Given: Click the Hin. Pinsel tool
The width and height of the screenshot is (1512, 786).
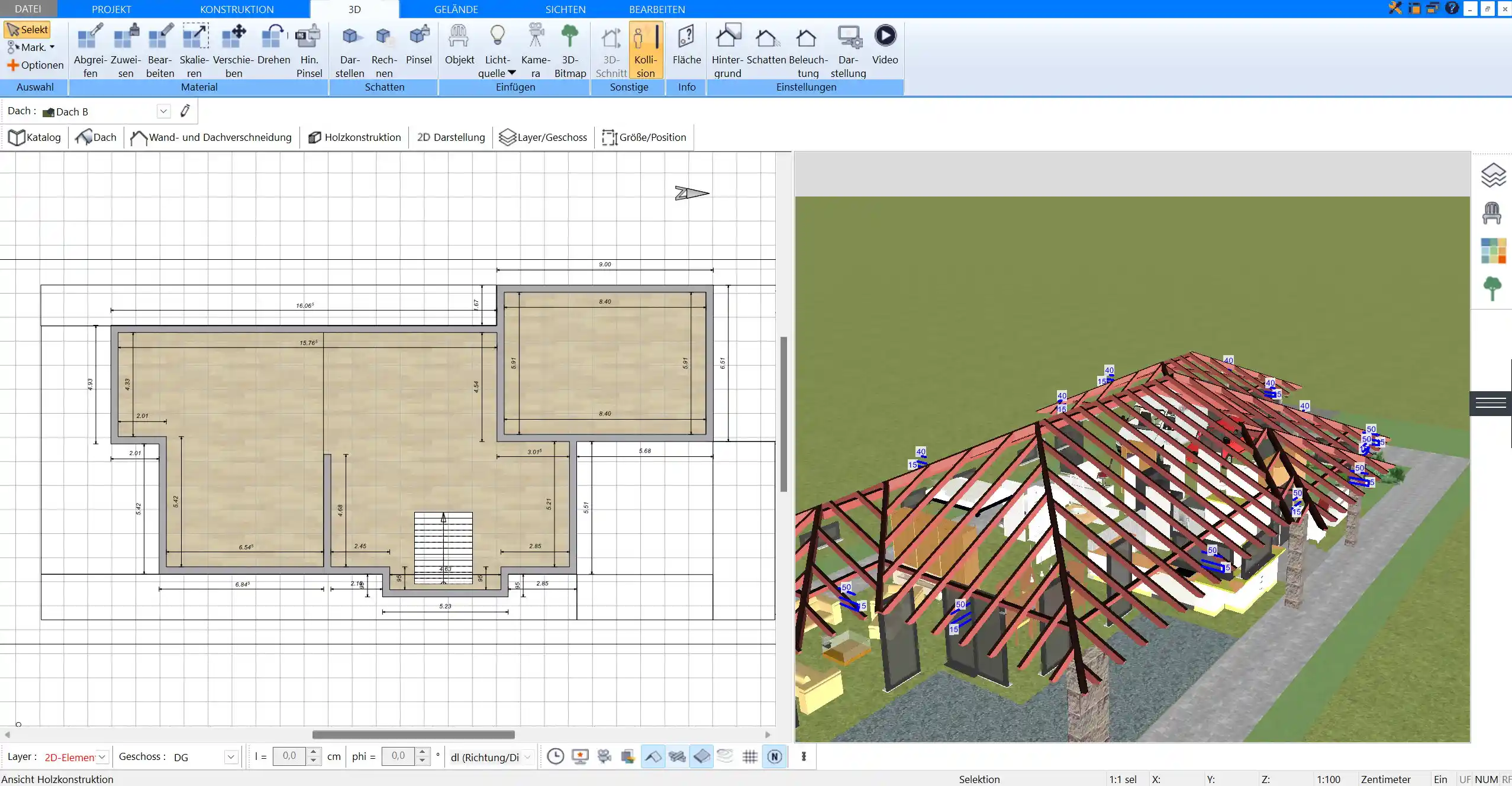Looking at the screenshot, I should [309, 51].
